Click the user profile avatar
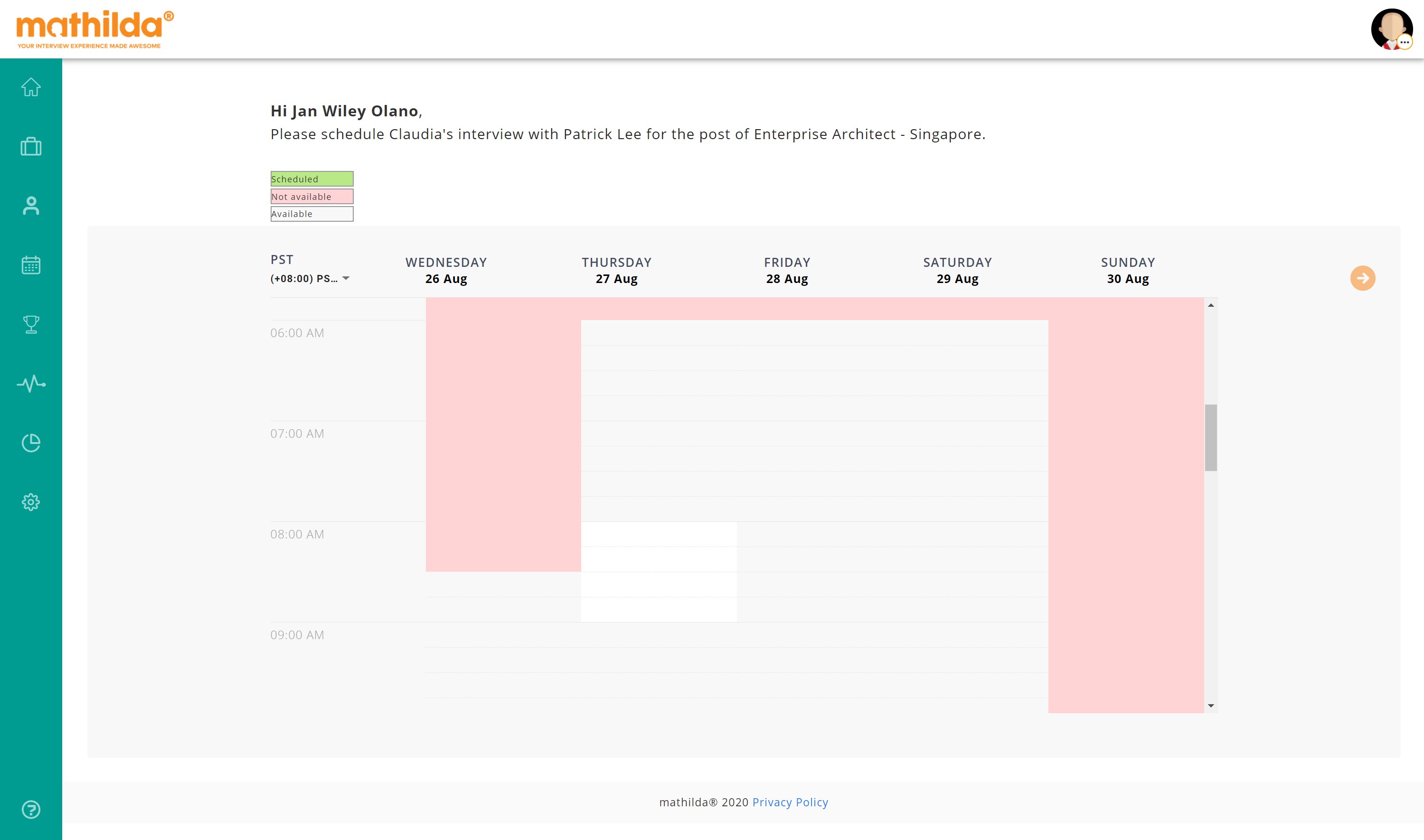The image size is (1424, 840). [x=1391, y=29]
